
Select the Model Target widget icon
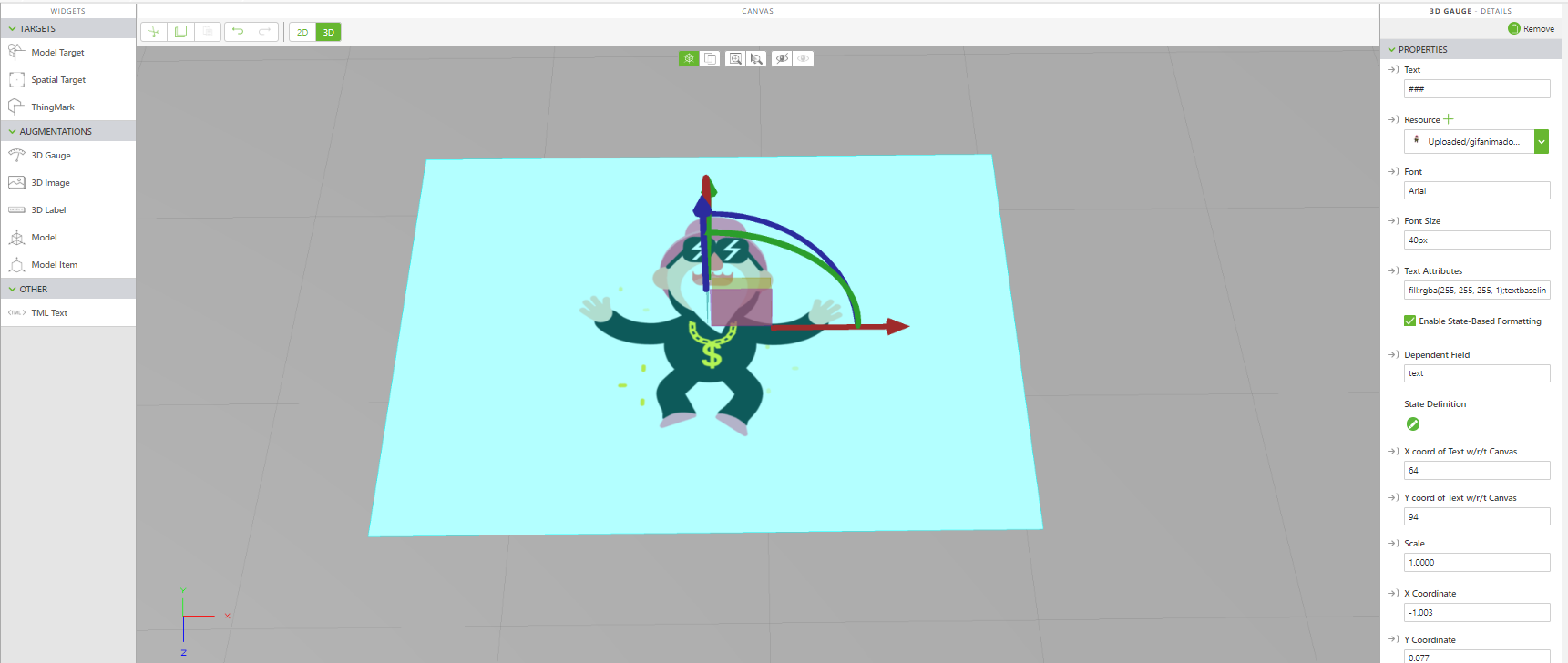[x=16, y=52]
